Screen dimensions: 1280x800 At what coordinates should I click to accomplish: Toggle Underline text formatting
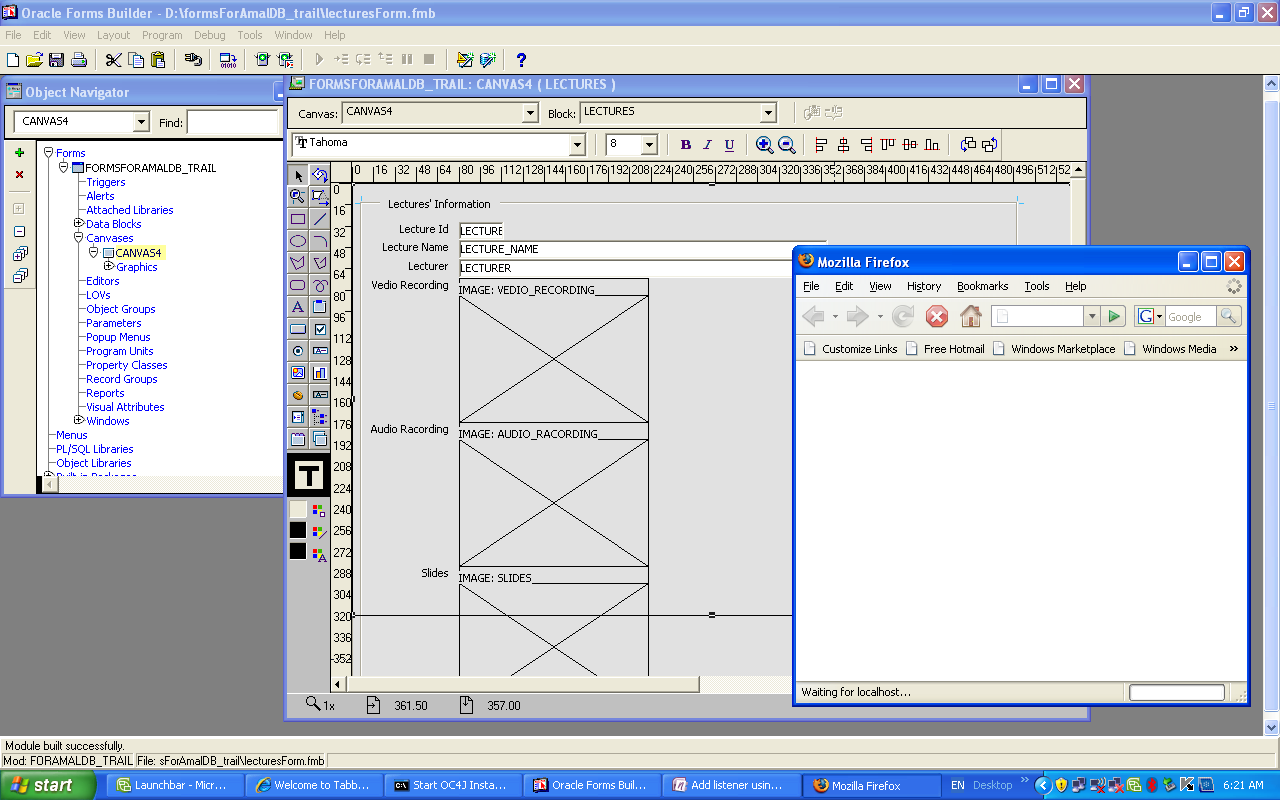729,145
